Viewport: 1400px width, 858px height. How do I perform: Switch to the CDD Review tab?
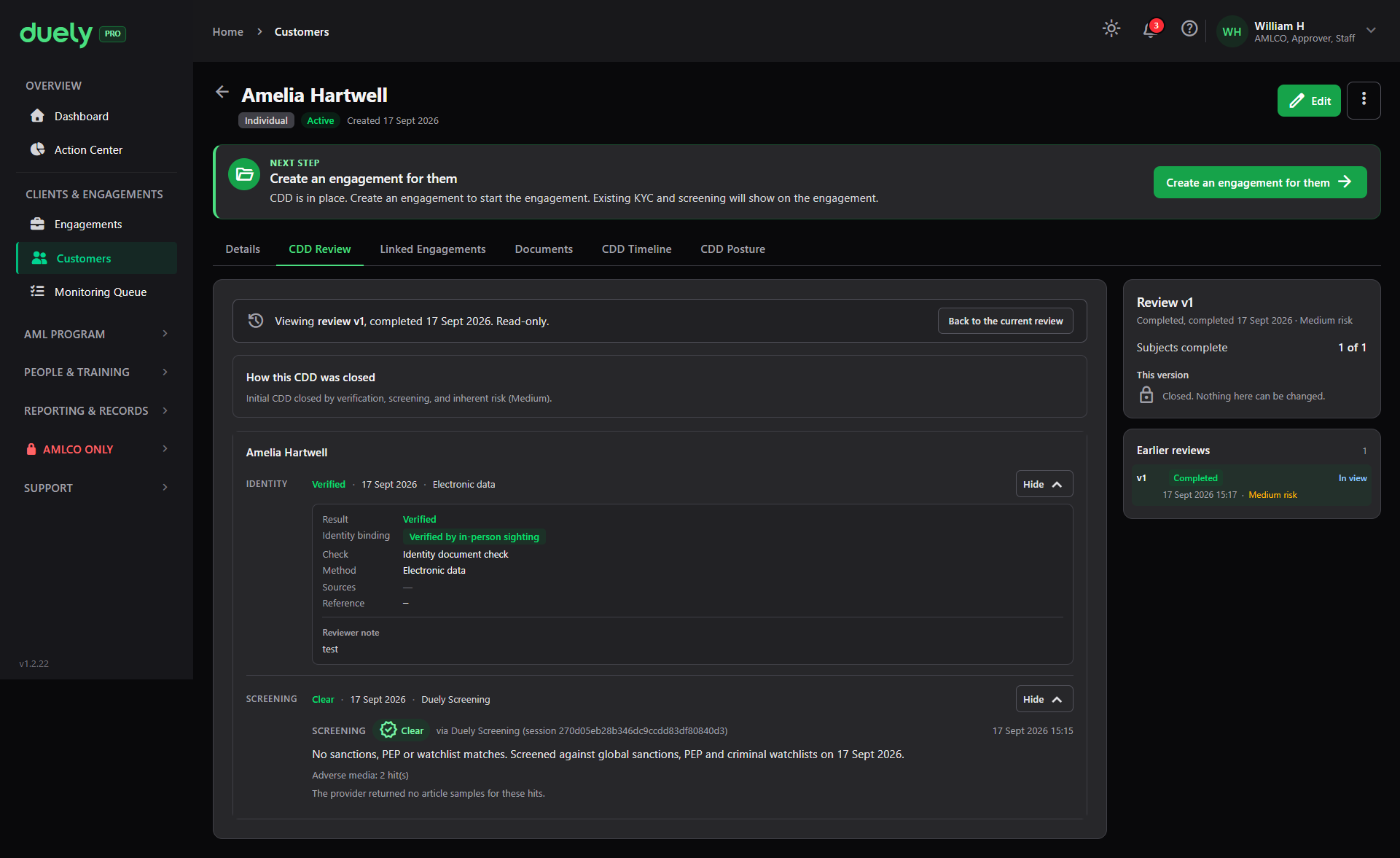(x=320, y=249)
